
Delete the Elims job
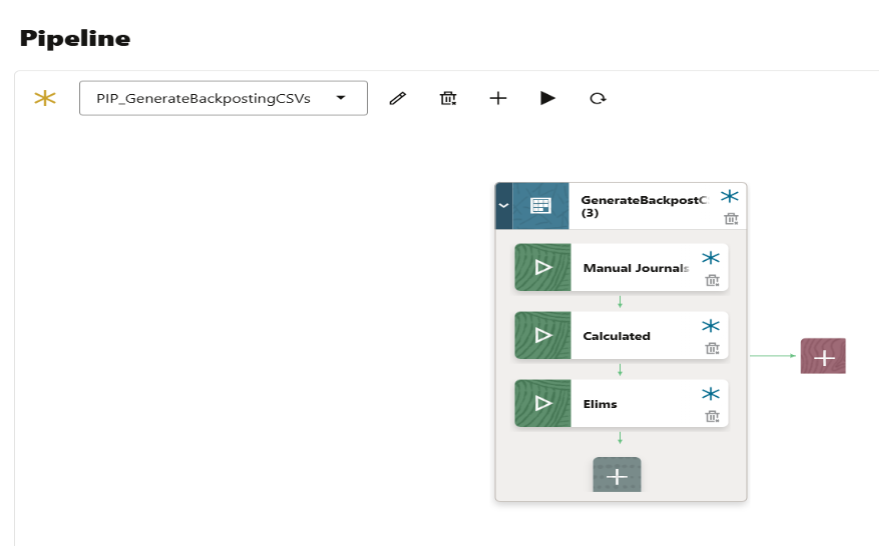tap(712, 416)
